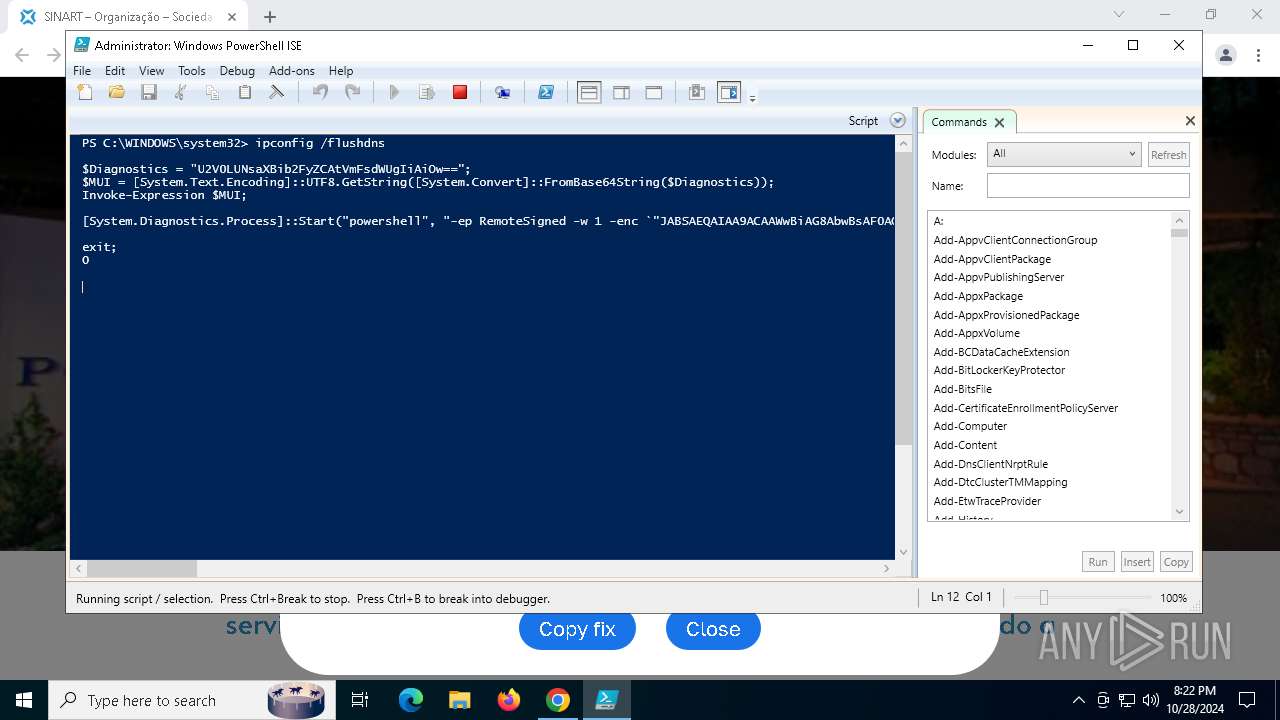Open the Add-ons menu
This screenshot has height=720, width=1280.
291,71
